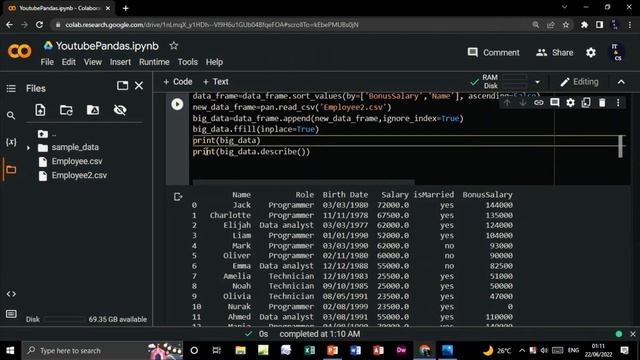Screen dimensions: 640x360
Task: Bookmark this page with the star
Action: (x=566, y=25)
